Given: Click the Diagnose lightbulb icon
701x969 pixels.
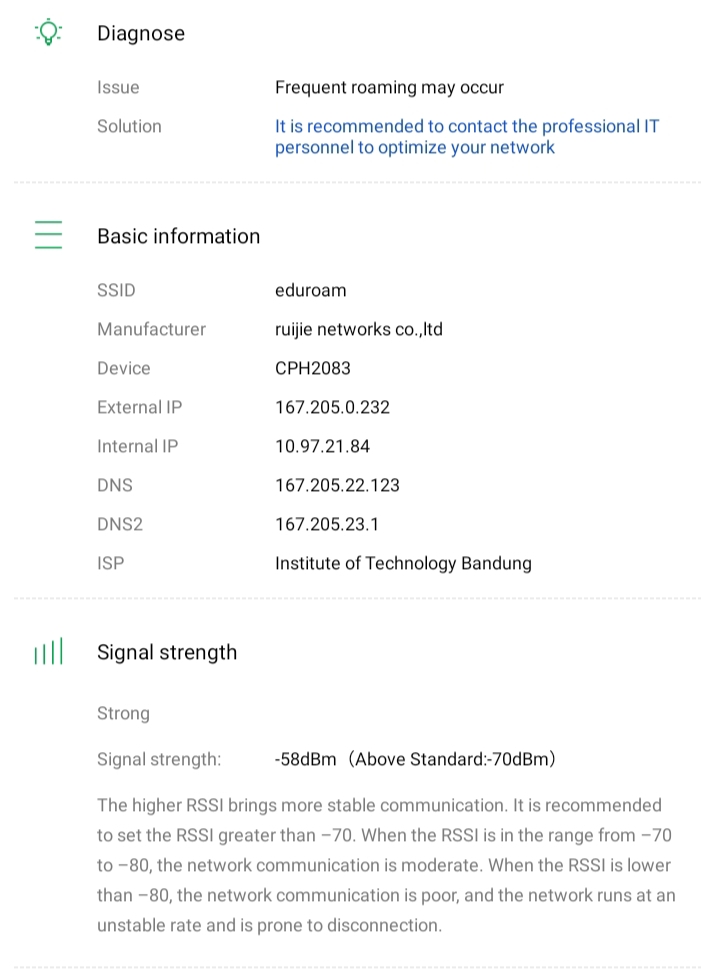Looking at the screenshot, I should pos(47,33).
